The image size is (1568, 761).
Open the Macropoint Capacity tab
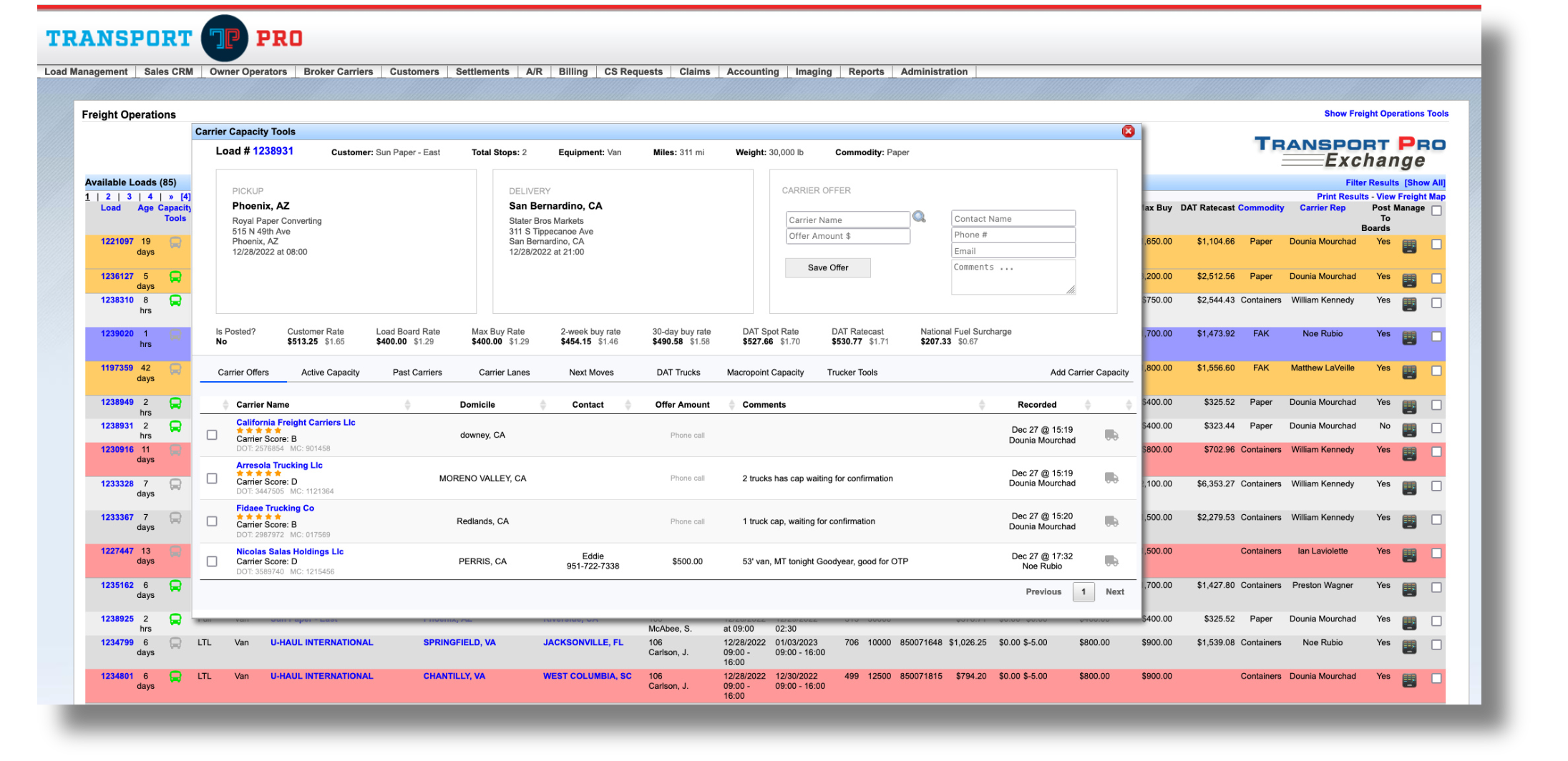(765, 373)
